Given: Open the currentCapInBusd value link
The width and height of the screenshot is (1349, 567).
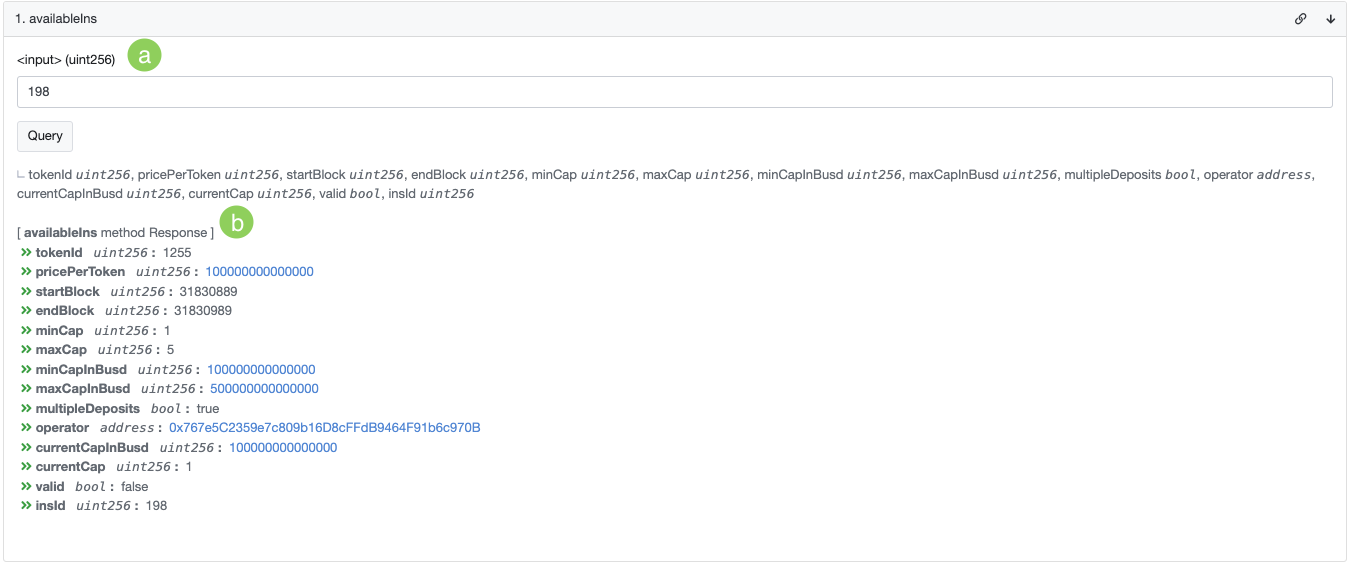Looking at the screenshot, I should (x=283, y=448).
